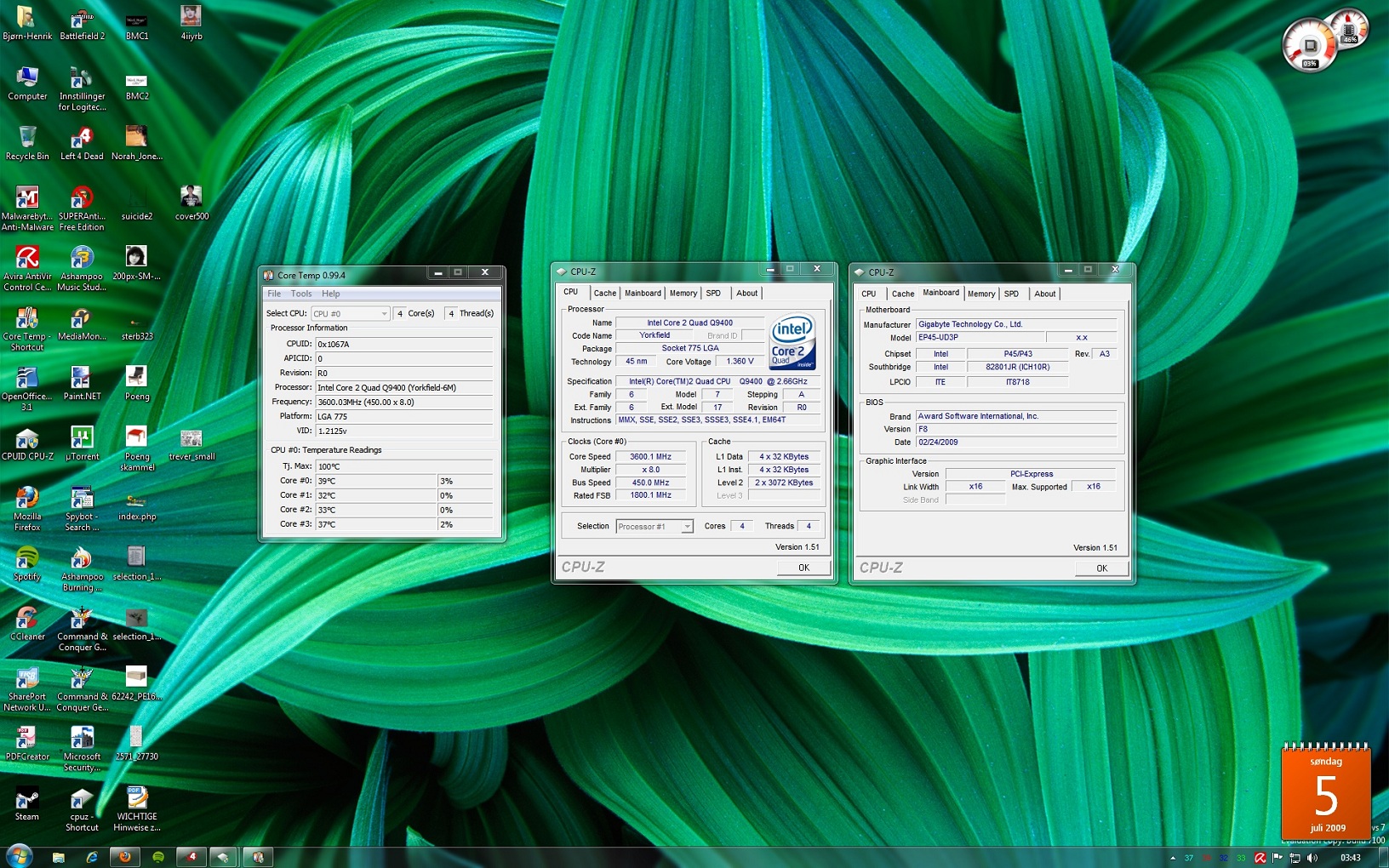The image size is (1389, 868).
Task: Launch SUPERAntiSpyware Free Edition icon
Action: coord(82,208)
